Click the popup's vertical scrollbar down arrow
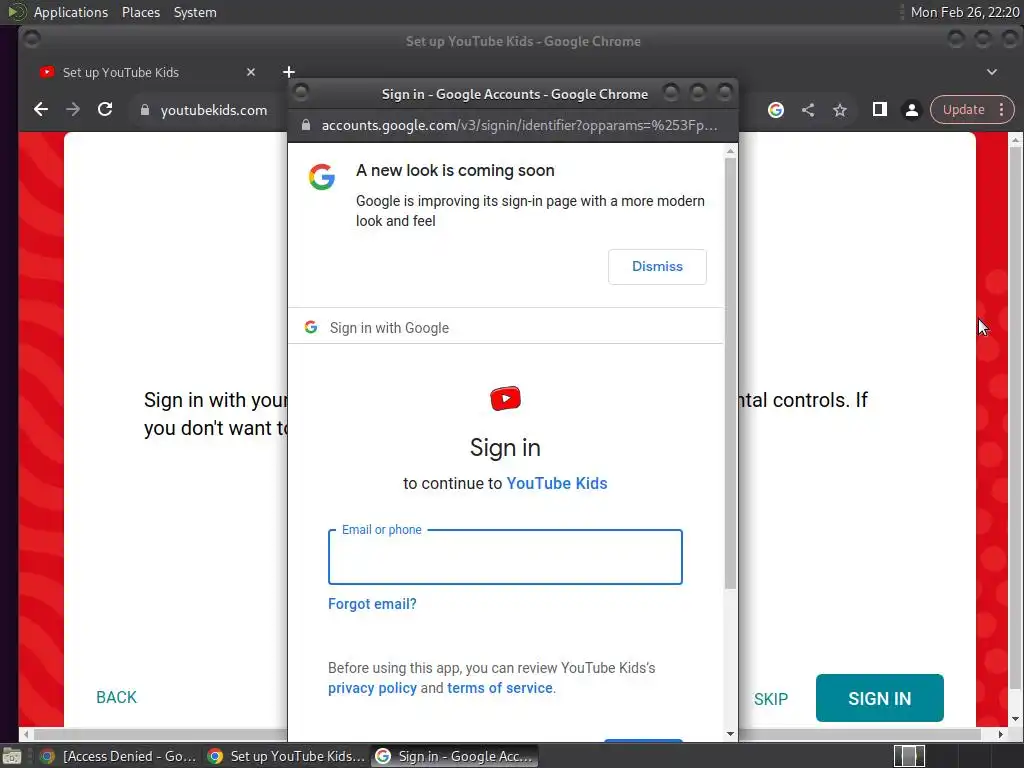Viewport: 1024px width, 768px height. 730,734
